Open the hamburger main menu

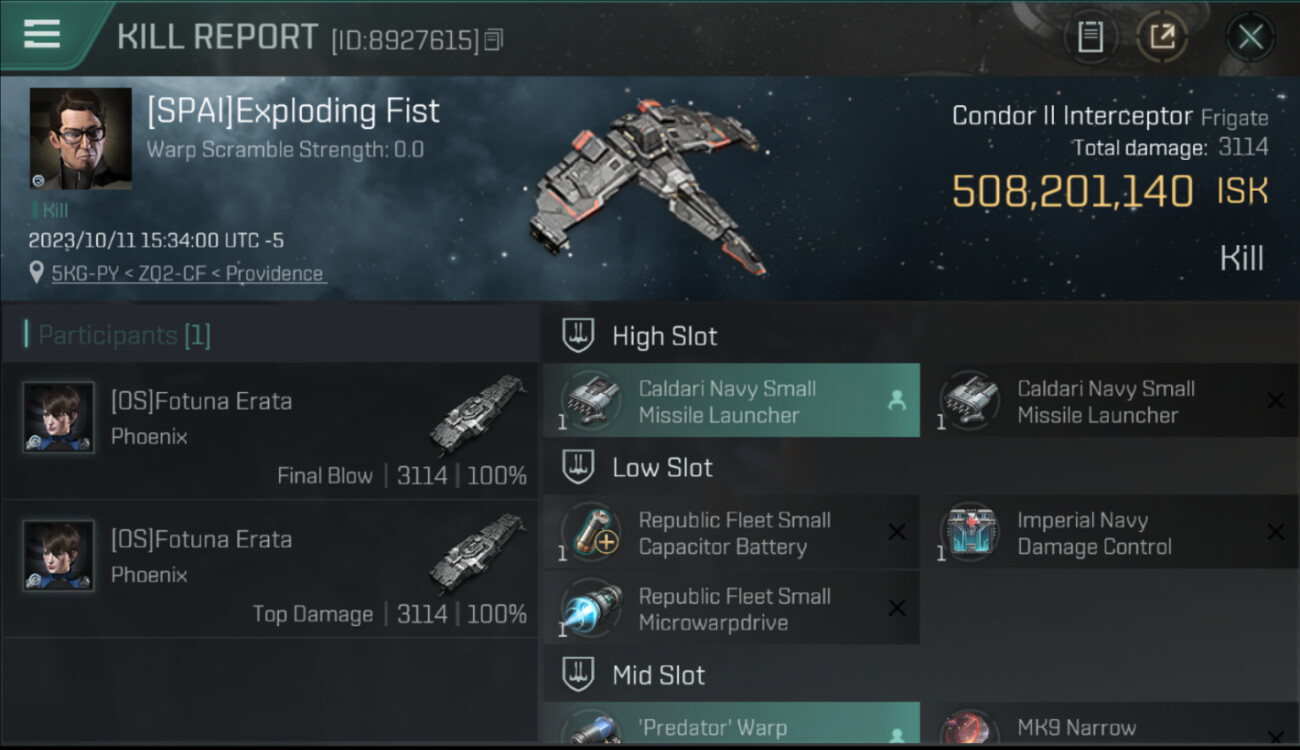pyautogui.click(x=41, y=34)
